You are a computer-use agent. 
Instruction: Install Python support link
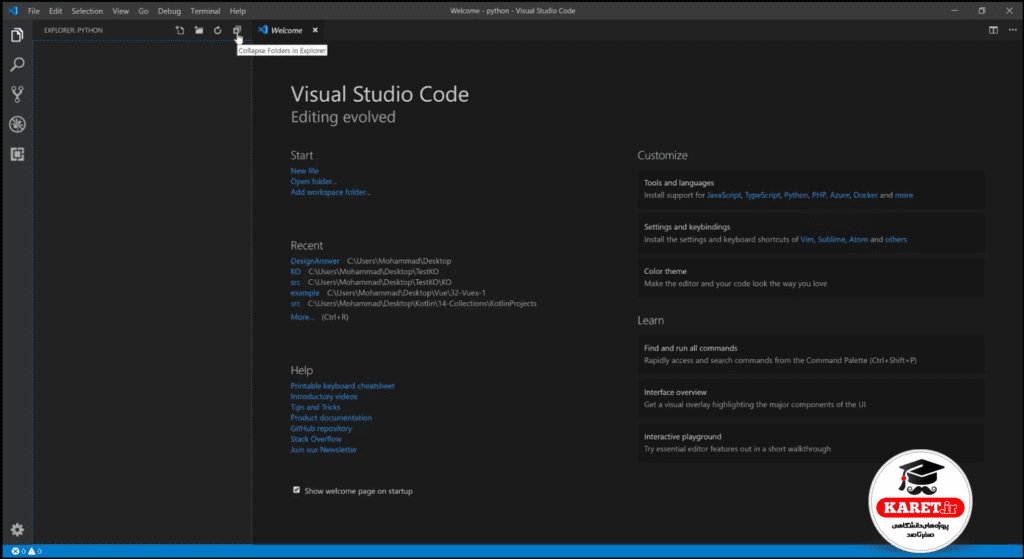pos(795,195)
